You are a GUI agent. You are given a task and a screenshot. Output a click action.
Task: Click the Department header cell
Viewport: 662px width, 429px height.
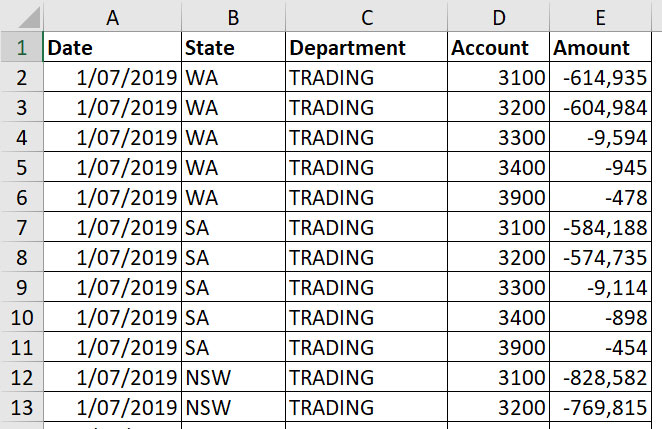[366, 47]
